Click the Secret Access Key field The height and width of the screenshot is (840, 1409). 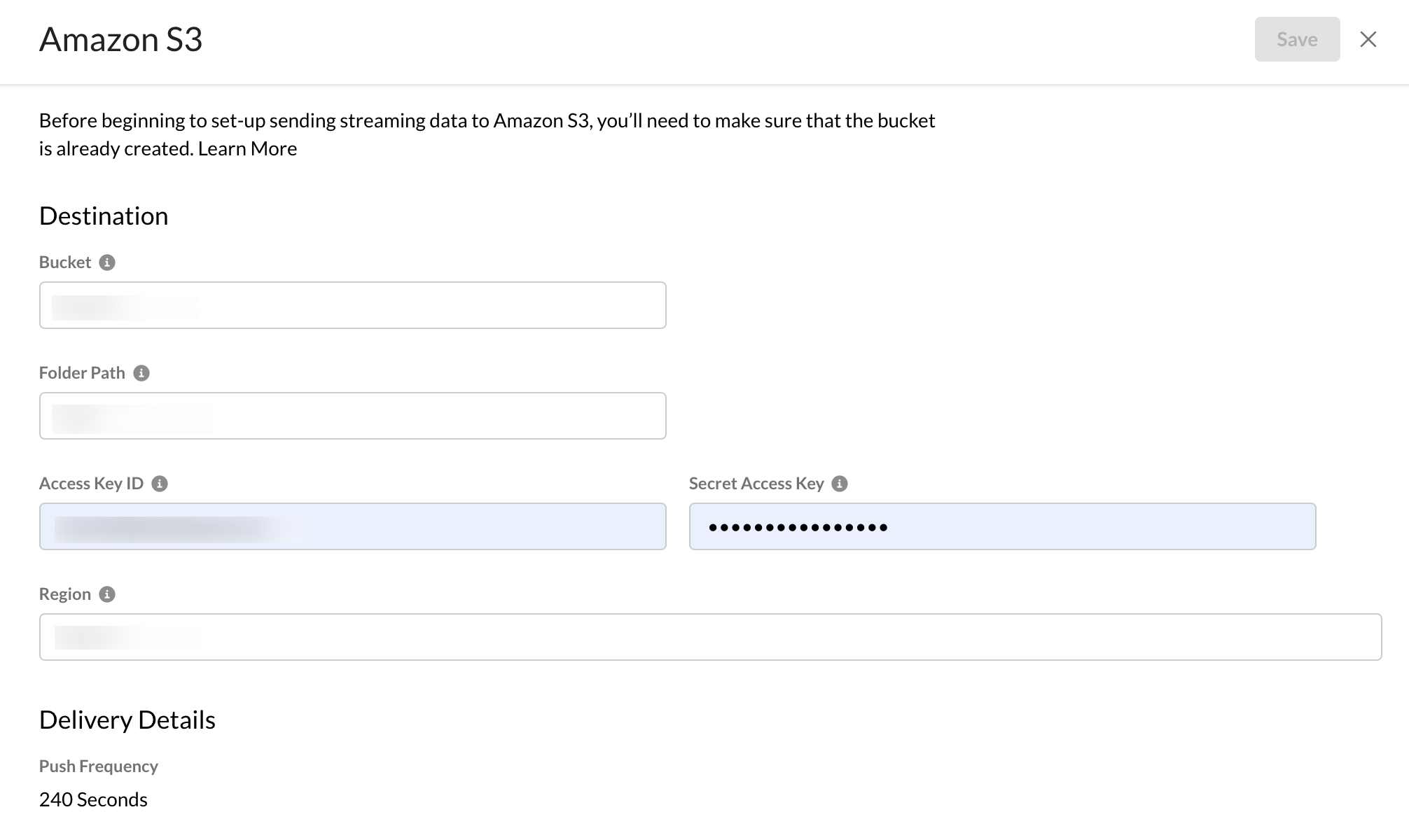point(1001,526)
